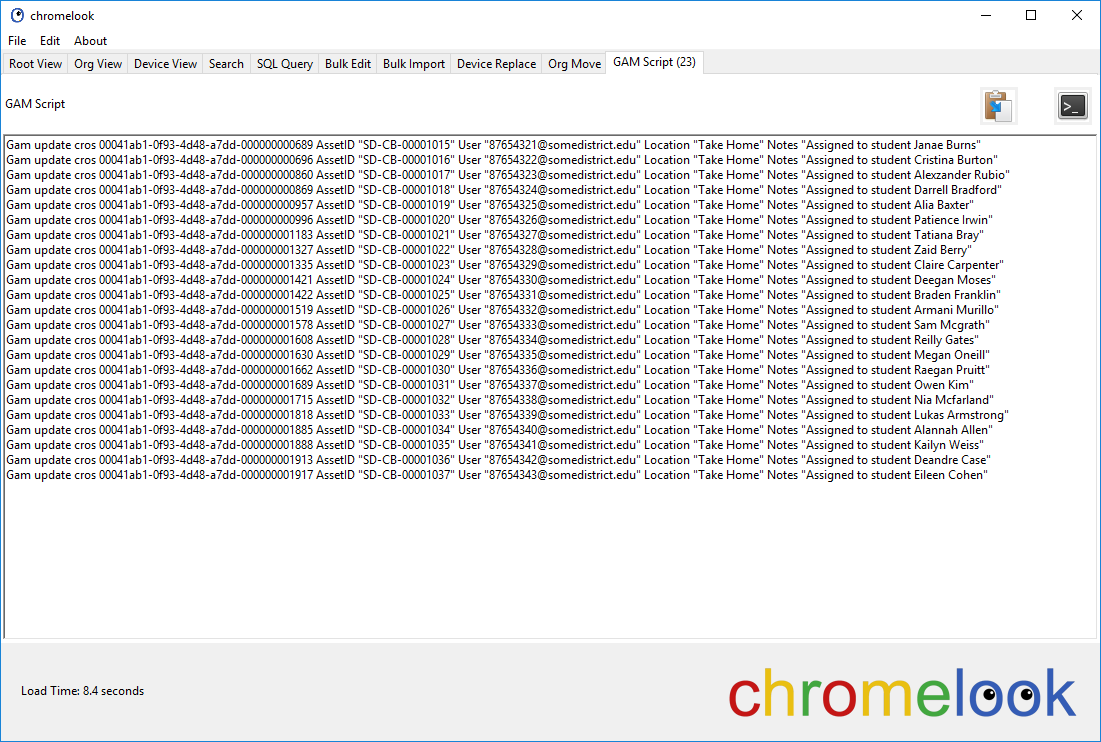The height and width of the screenshot is (742, 1101).
Task: Close the chromelook window
Action: (x=1076, y=15)
